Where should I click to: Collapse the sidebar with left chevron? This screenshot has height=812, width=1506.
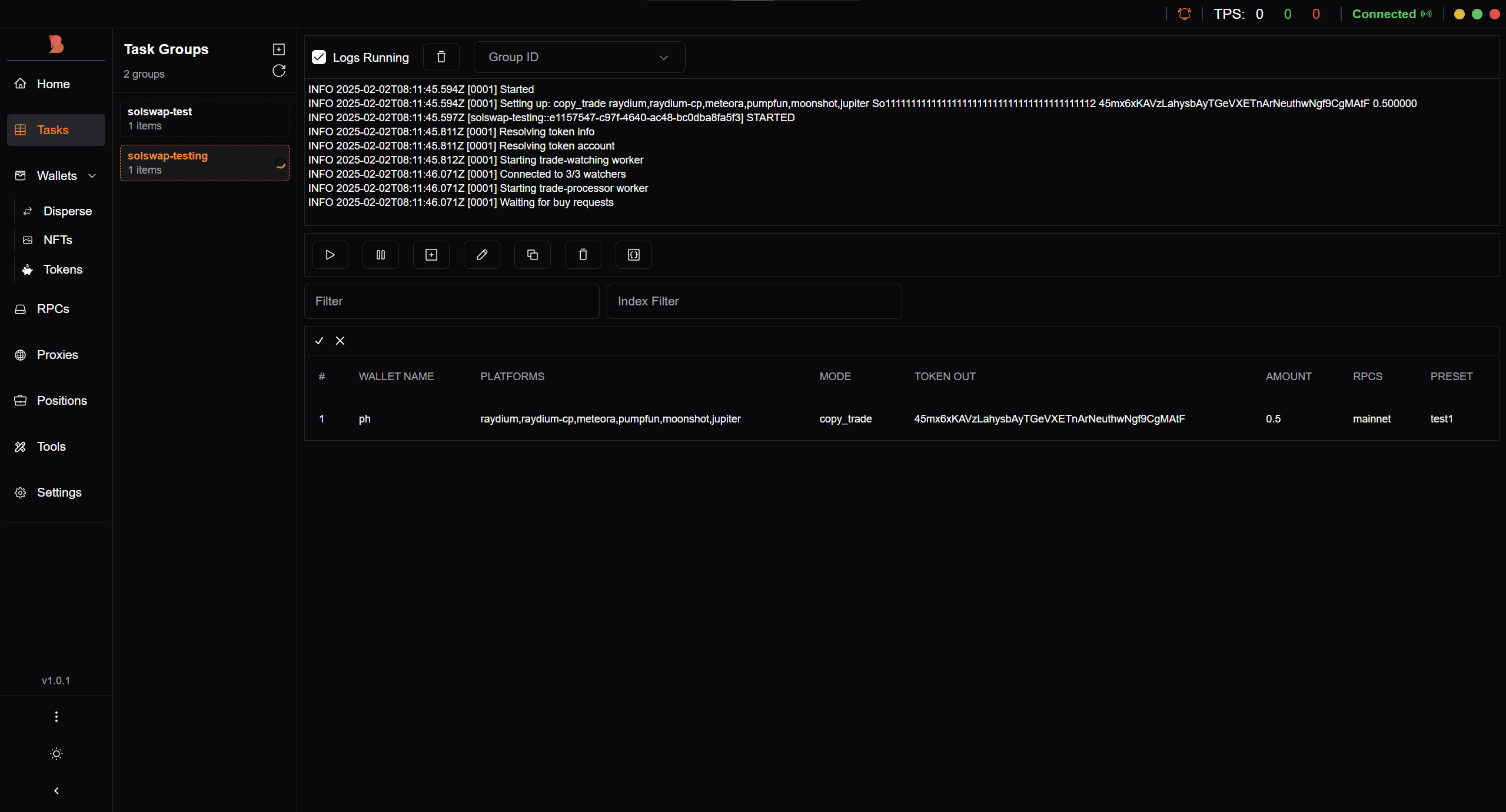coord(56,791)
